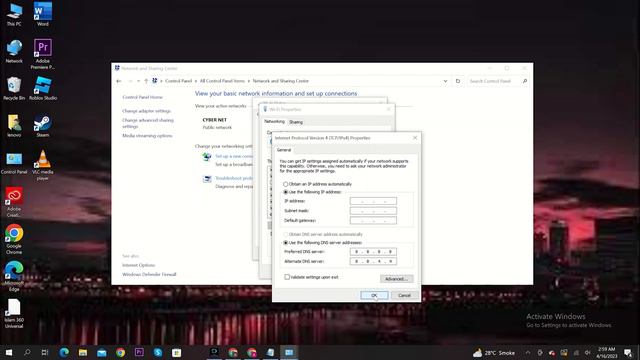
Task: Open Premiere Pro from the taskbar
Action: tap(139, 352)
